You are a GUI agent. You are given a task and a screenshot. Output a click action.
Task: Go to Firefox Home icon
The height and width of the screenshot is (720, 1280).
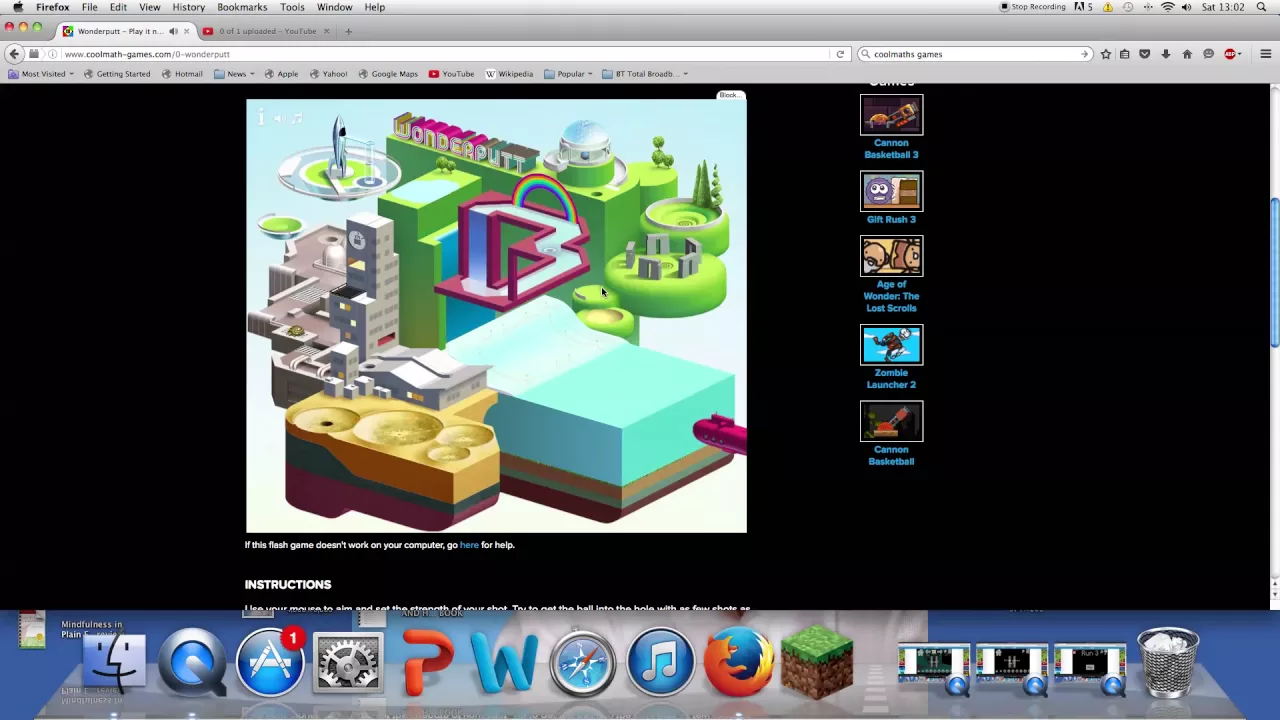(x=1187, y=54)
